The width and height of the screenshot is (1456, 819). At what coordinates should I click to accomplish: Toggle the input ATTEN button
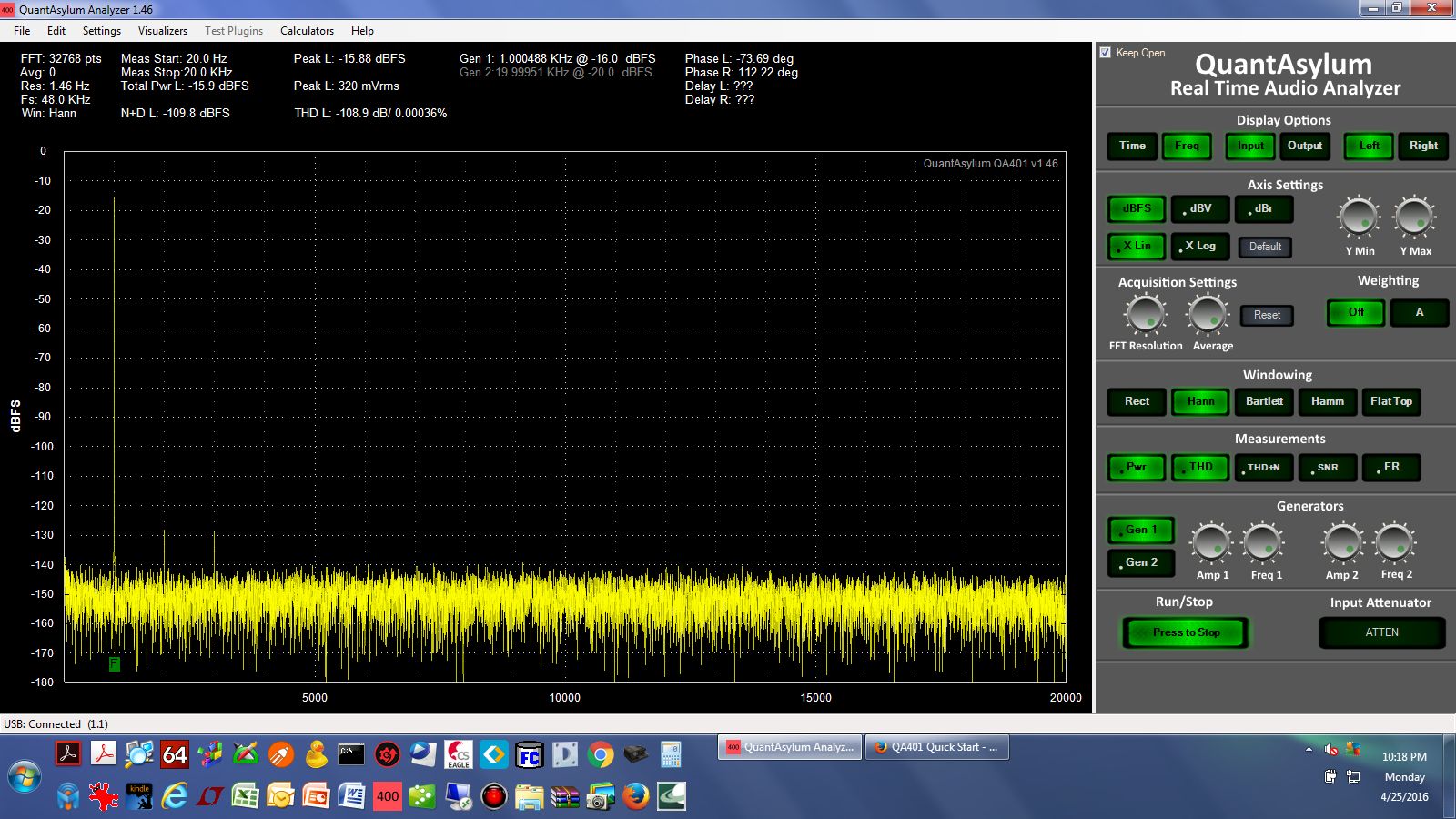point(1381,632)
